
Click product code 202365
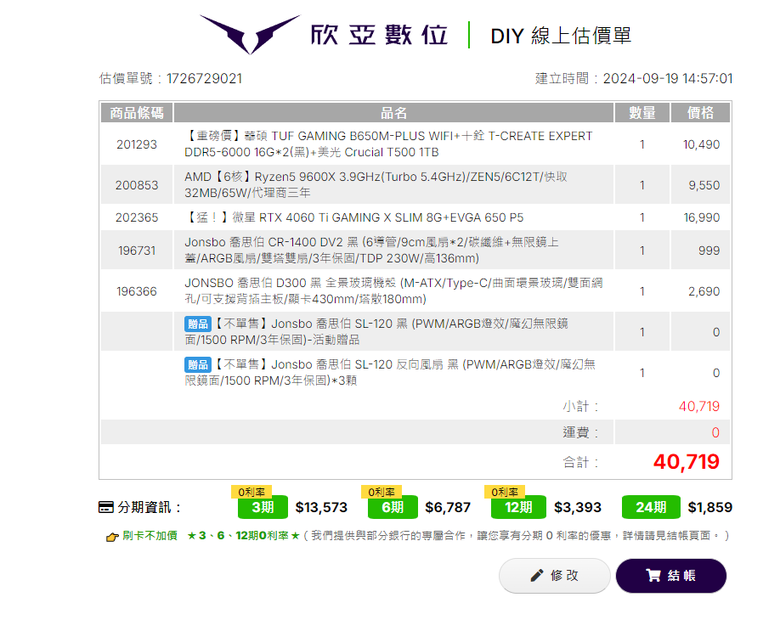tap(137, 217)
